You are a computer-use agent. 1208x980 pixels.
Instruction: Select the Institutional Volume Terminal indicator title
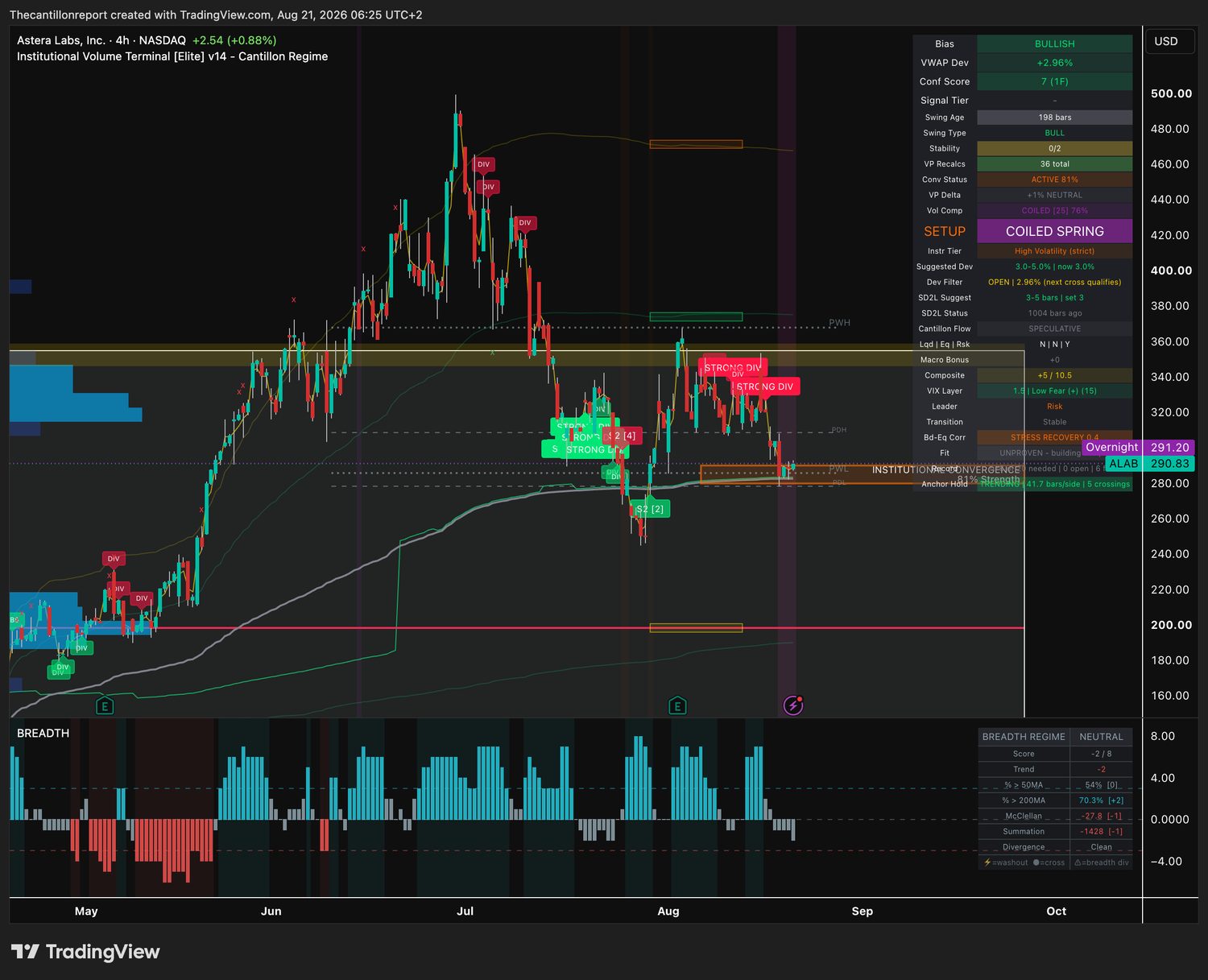[x=172, y=56]
